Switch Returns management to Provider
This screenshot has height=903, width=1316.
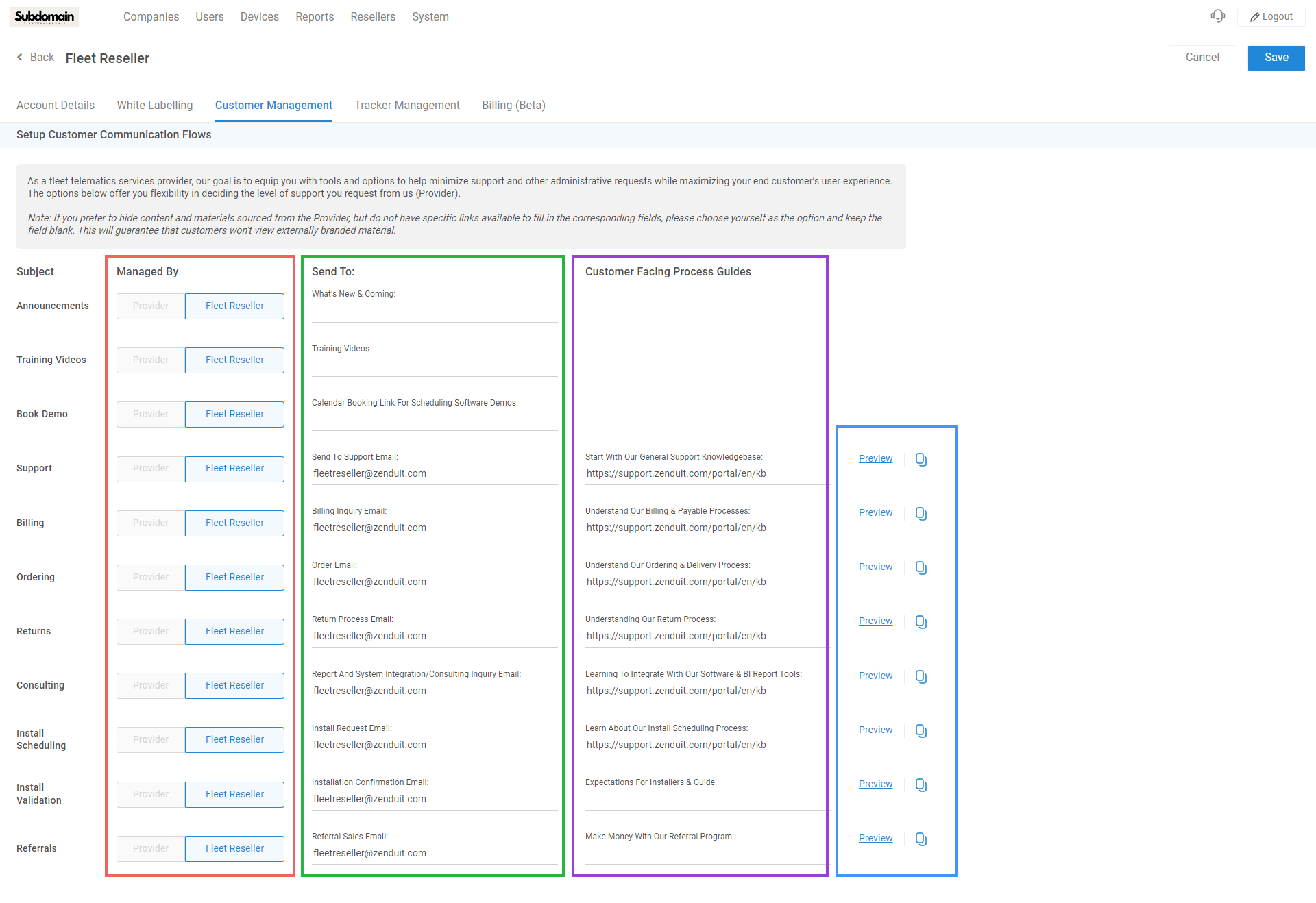click(151, 632)
